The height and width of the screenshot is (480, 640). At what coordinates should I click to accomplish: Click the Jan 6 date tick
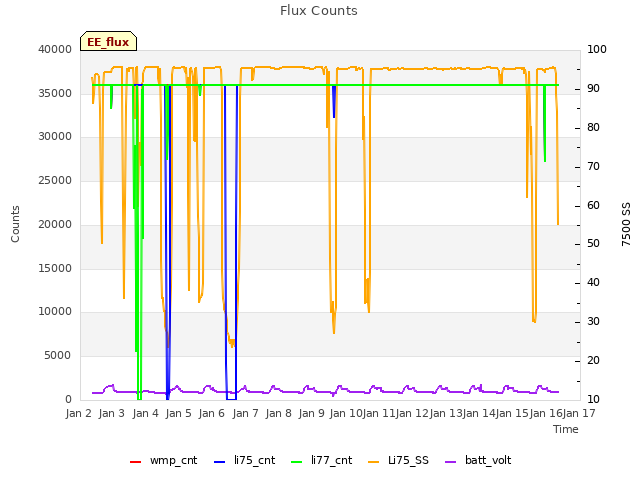(x=211, y=413)
